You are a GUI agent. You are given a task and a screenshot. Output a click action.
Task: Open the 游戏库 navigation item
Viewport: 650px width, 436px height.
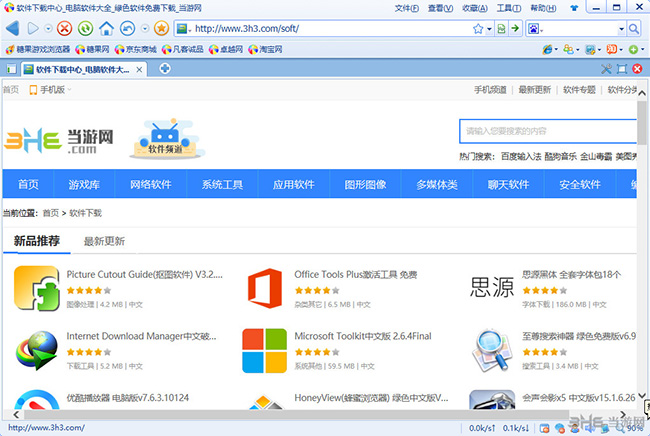(x=84, y=184)
